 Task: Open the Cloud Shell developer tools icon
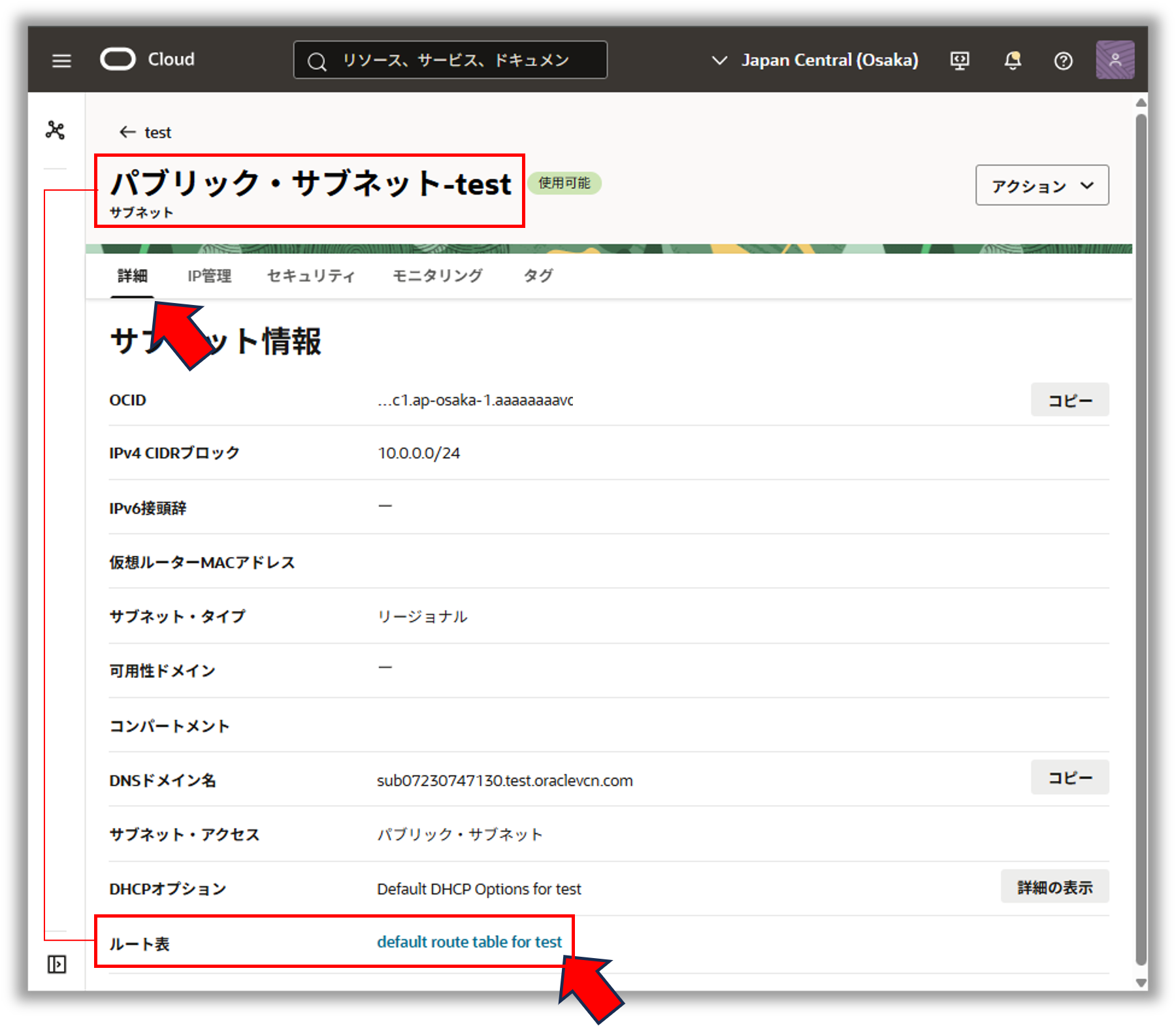(959, 61)
